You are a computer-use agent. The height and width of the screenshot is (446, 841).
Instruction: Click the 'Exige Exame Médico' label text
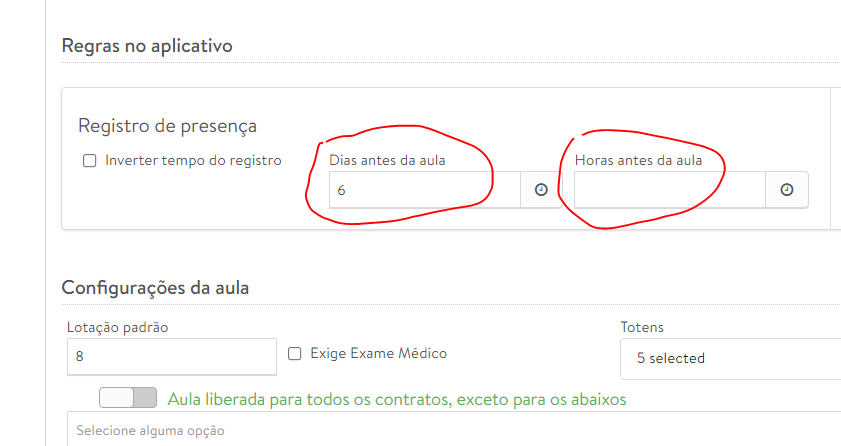[x=379, y=353]
